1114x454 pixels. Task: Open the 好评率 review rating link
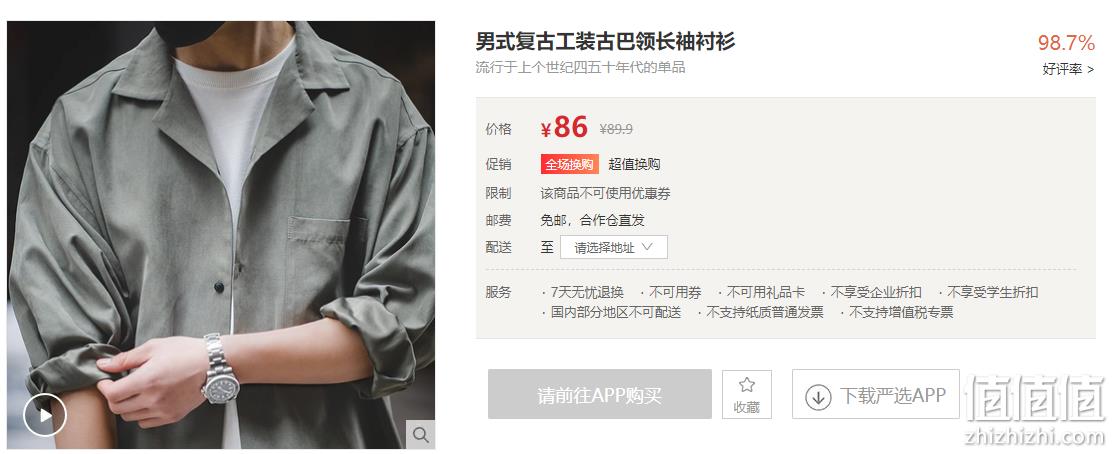[x=1068, y=69]
